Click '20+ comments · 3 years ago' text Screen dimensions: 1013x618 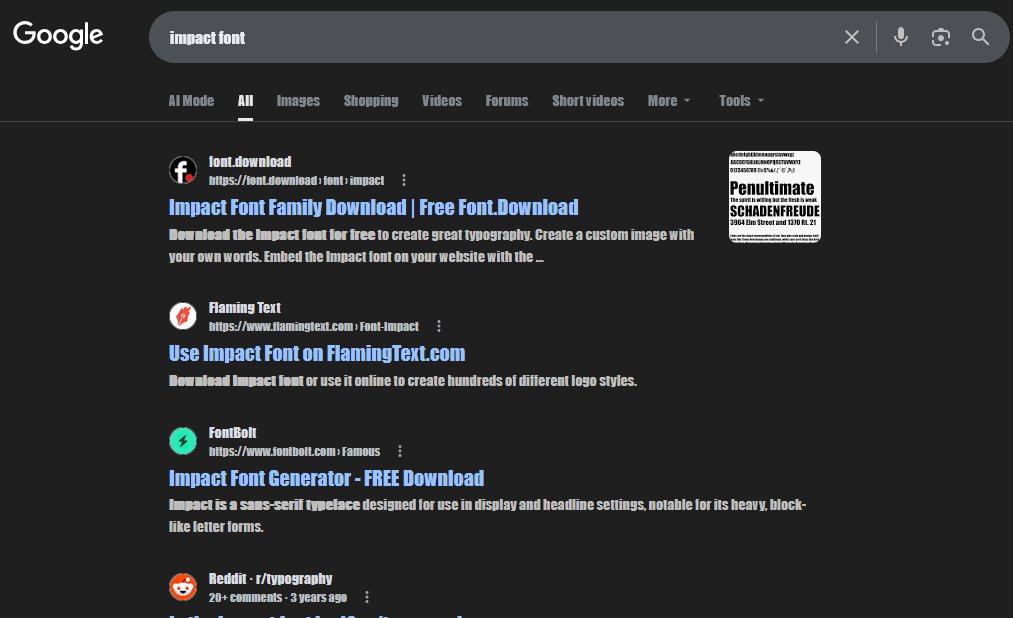tap(278, 597)
